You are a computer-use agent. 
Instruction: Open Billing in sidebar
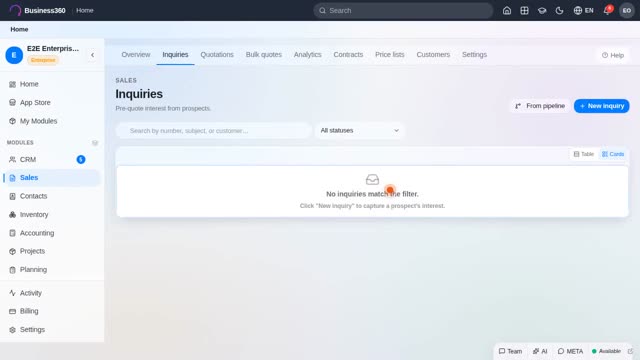click(x=52, y=311)
